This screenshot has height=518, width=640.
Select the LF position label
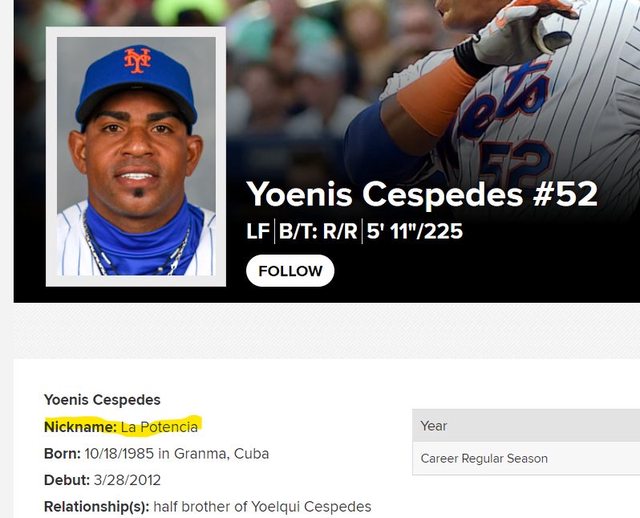coord(257,232)
